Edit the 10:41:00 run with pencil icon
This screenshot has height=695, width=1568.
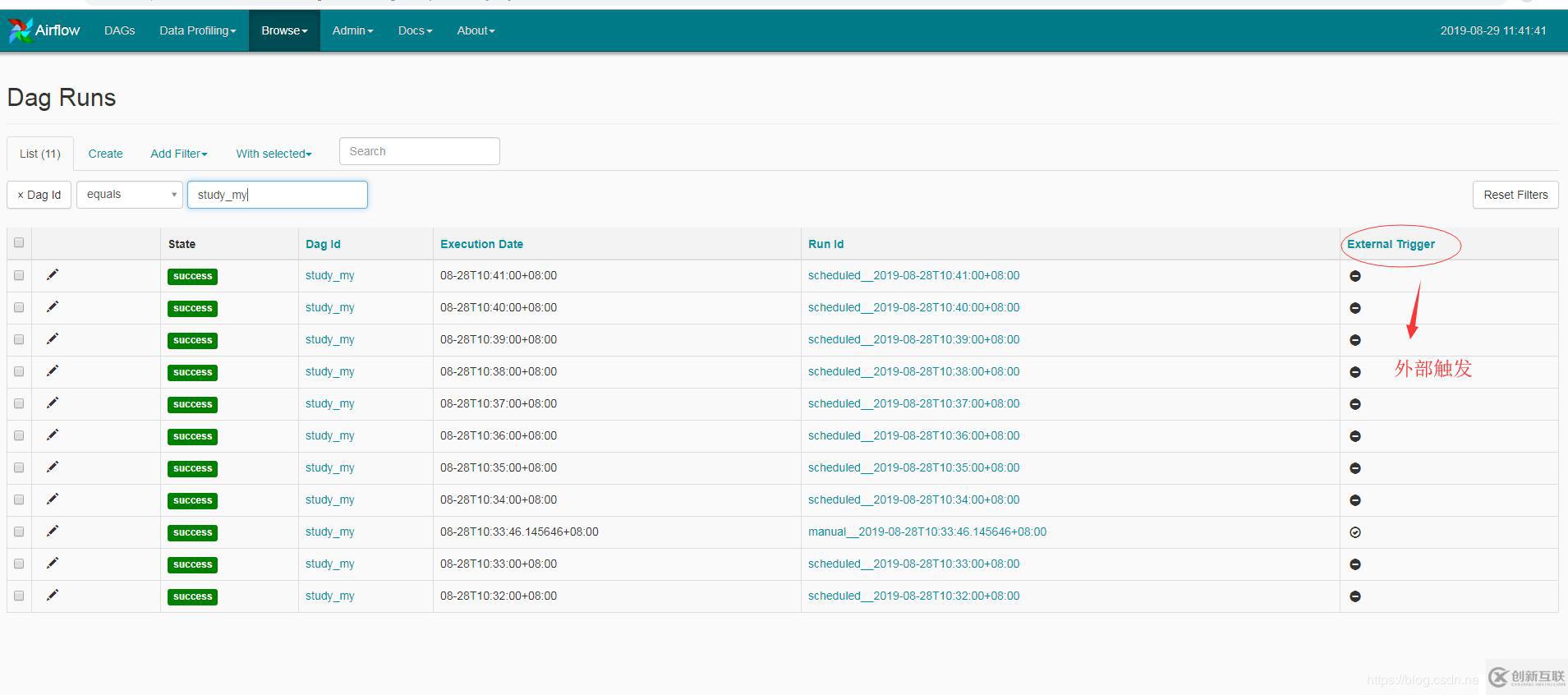tap(53, 275)
